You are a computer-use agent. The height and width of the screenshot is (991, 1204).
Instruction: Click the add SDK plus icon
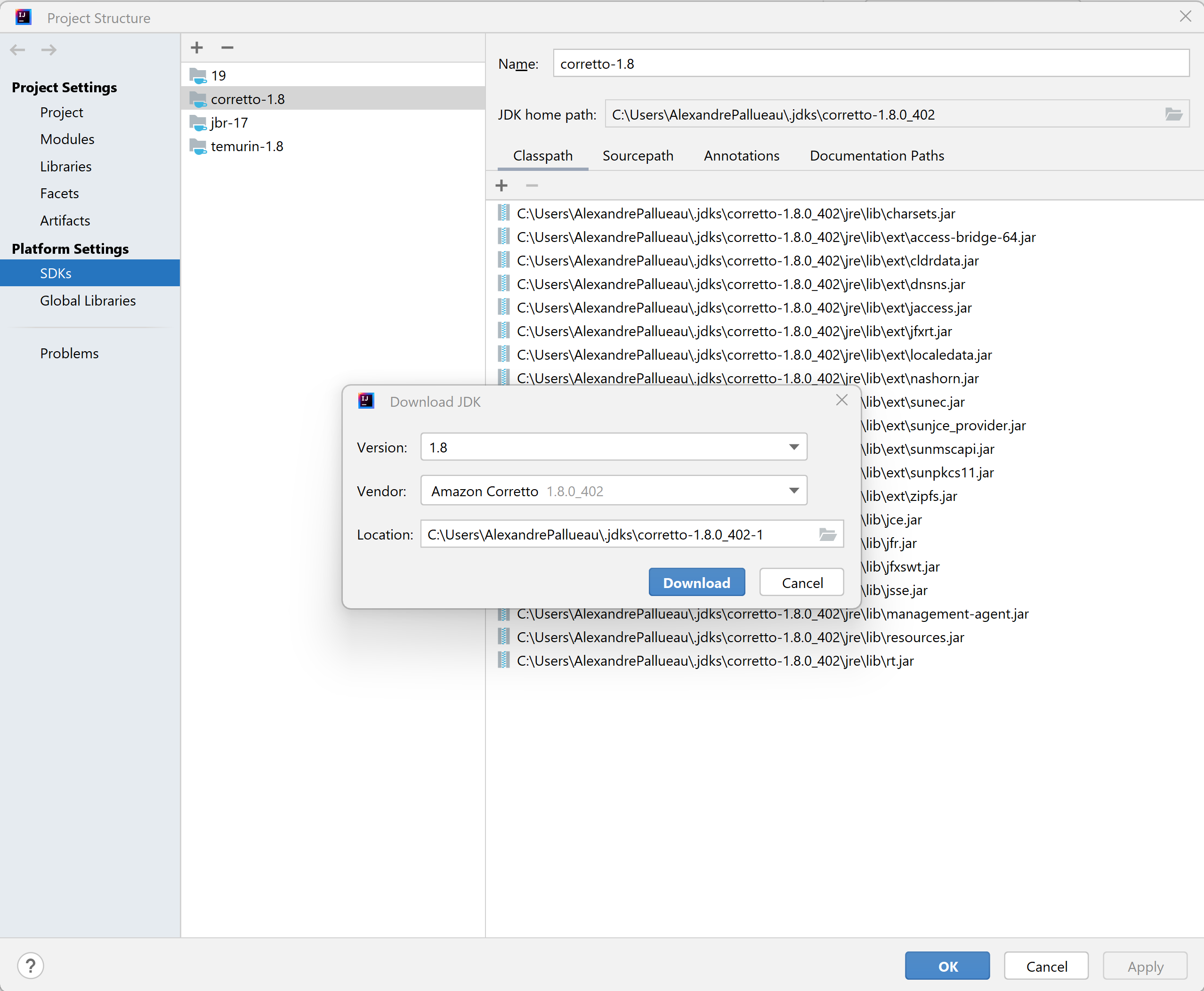coord(197,48)
